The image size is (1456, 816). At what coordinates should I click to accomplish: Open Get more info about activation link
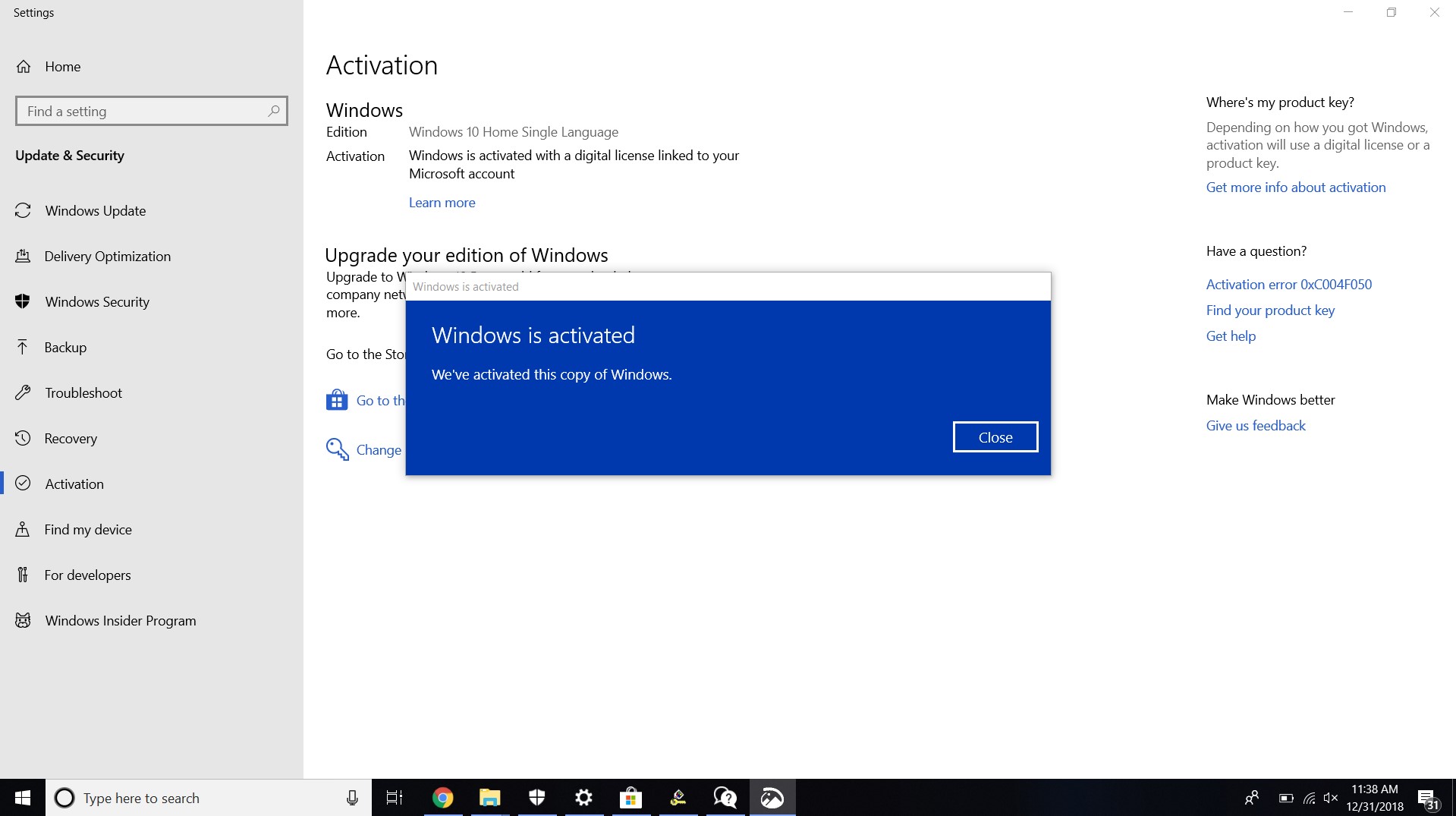1296,187
